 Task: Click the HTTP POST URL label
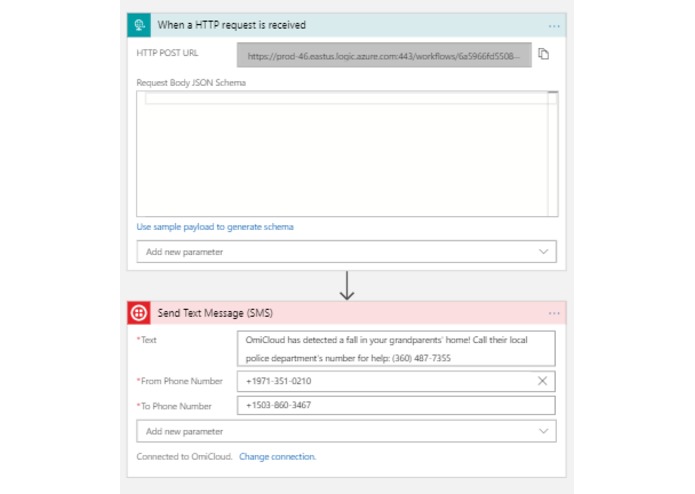(167, 53)
